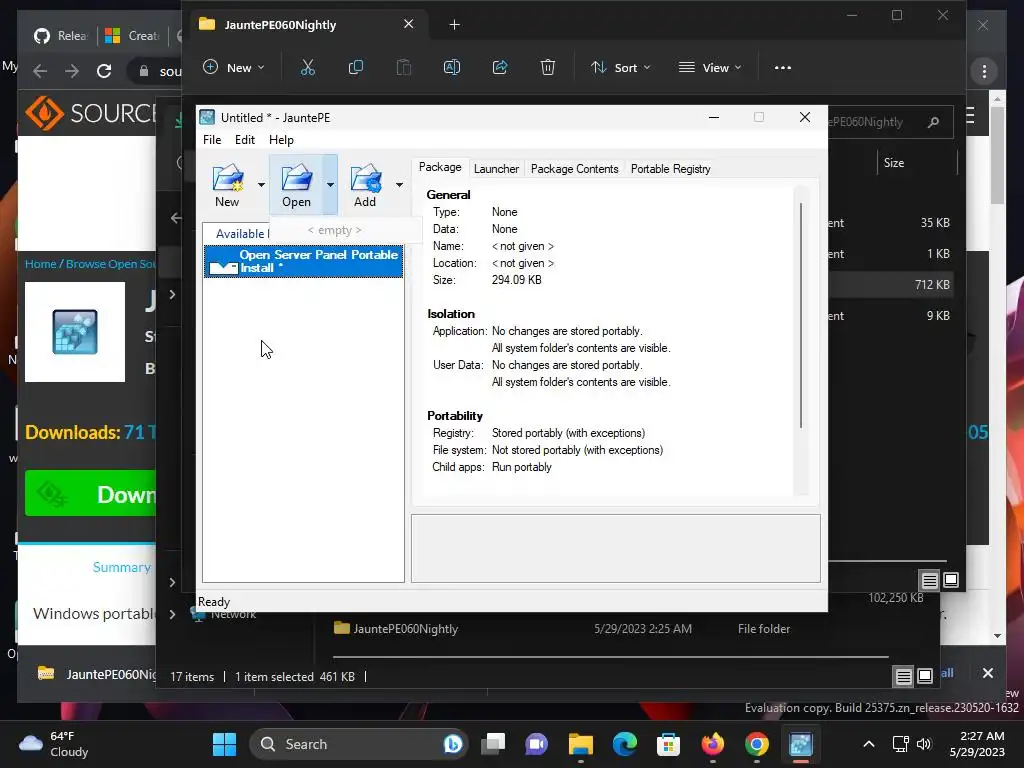Open the Sort dropdown in File Explorer

point(620,67)
